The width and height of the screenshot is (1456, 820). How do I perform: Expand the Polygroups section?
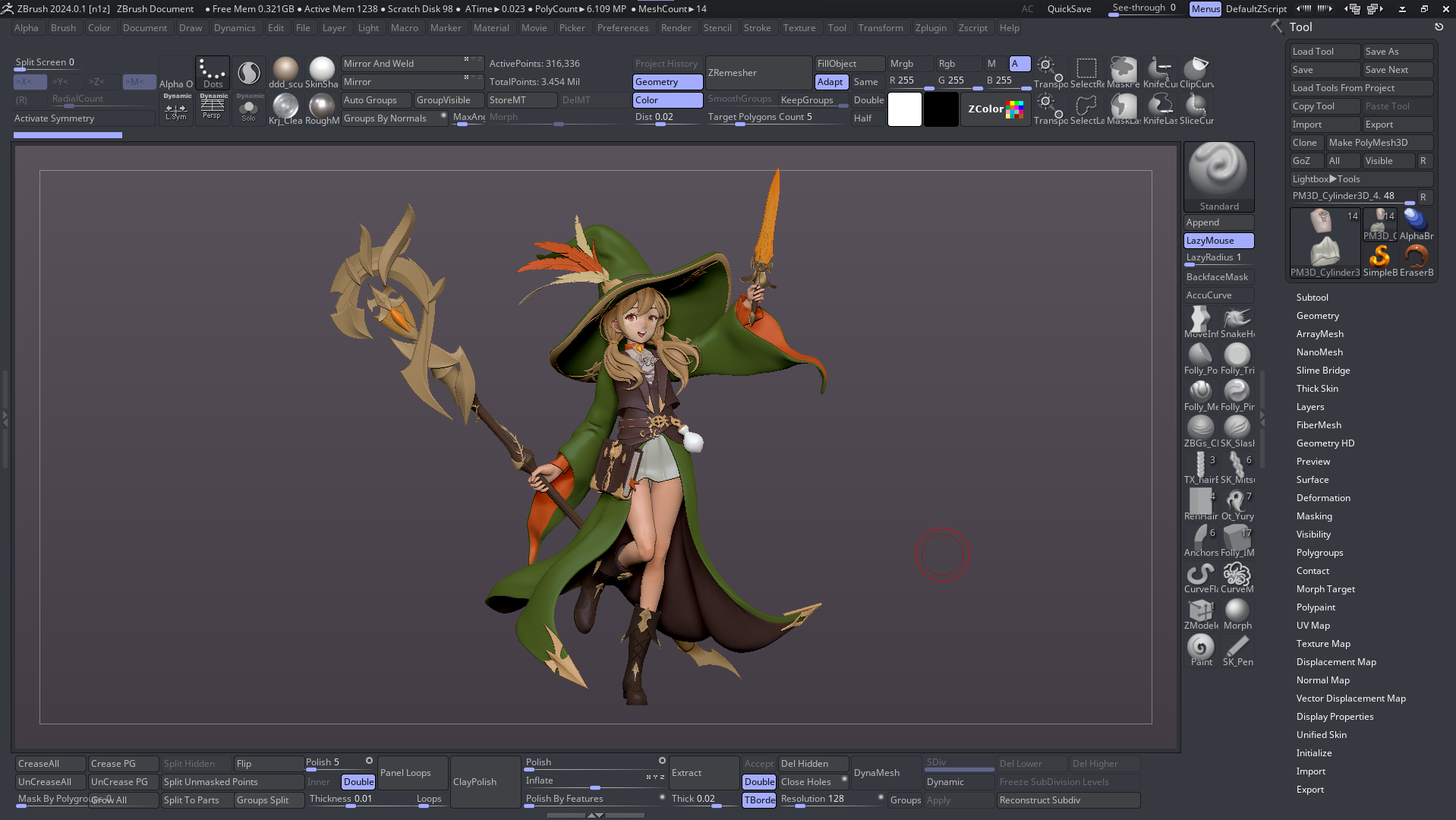tap(1319, 553)
